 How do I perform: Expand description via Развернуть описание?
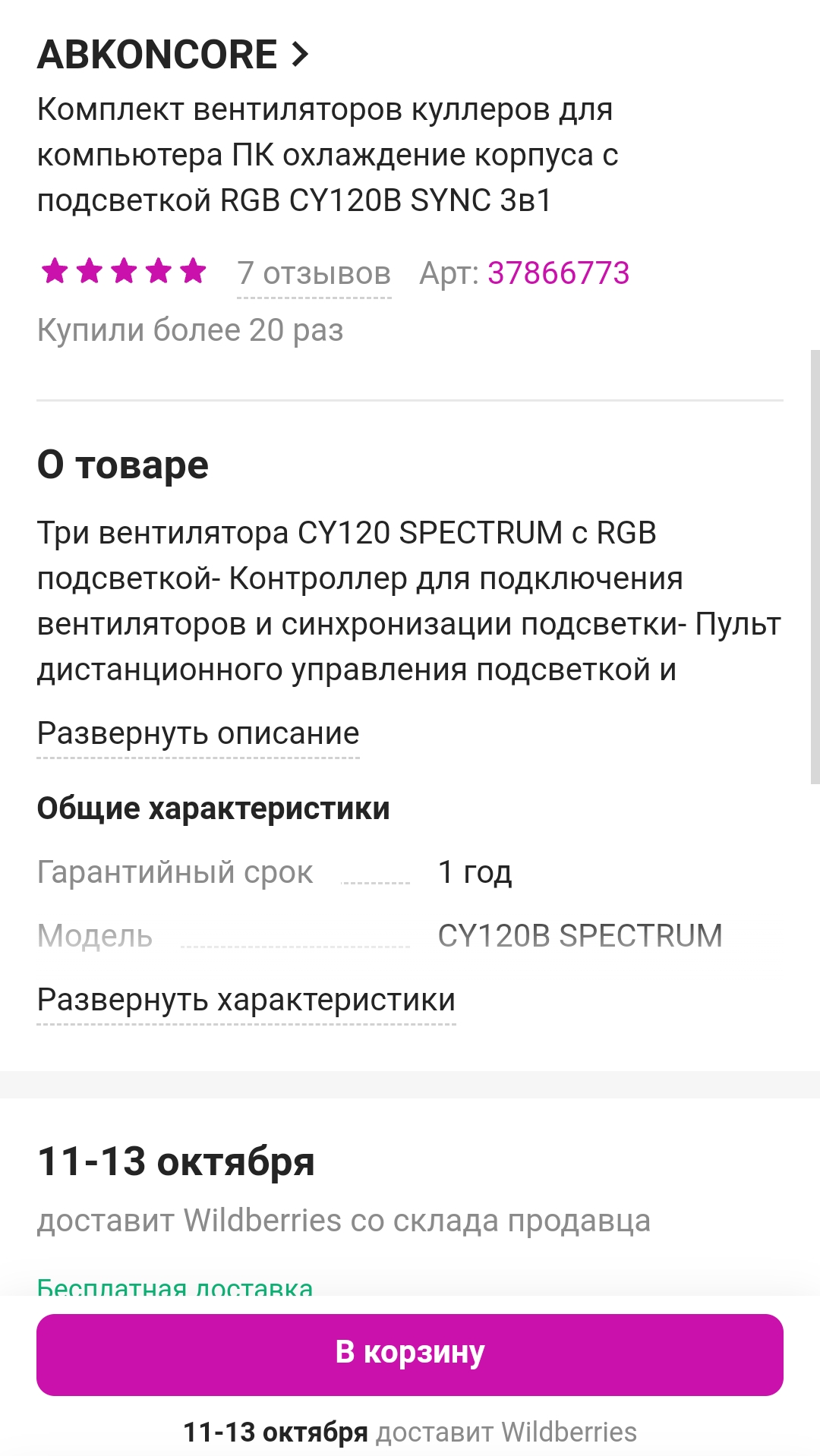pyautogui.click(x=198, y=734)
